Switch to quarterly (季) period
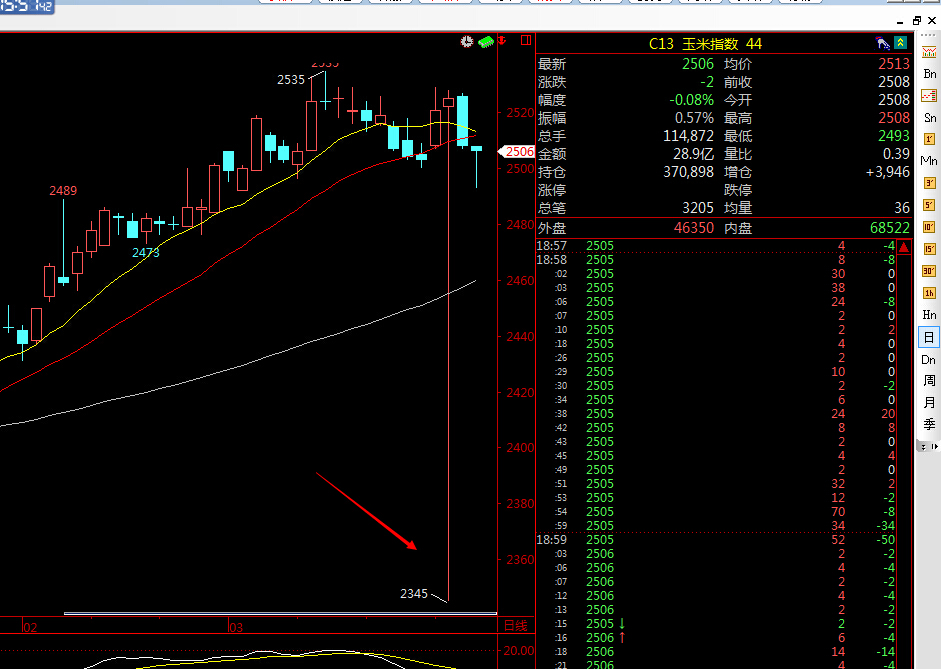This screenshot has height=669, width=941. 929,424
